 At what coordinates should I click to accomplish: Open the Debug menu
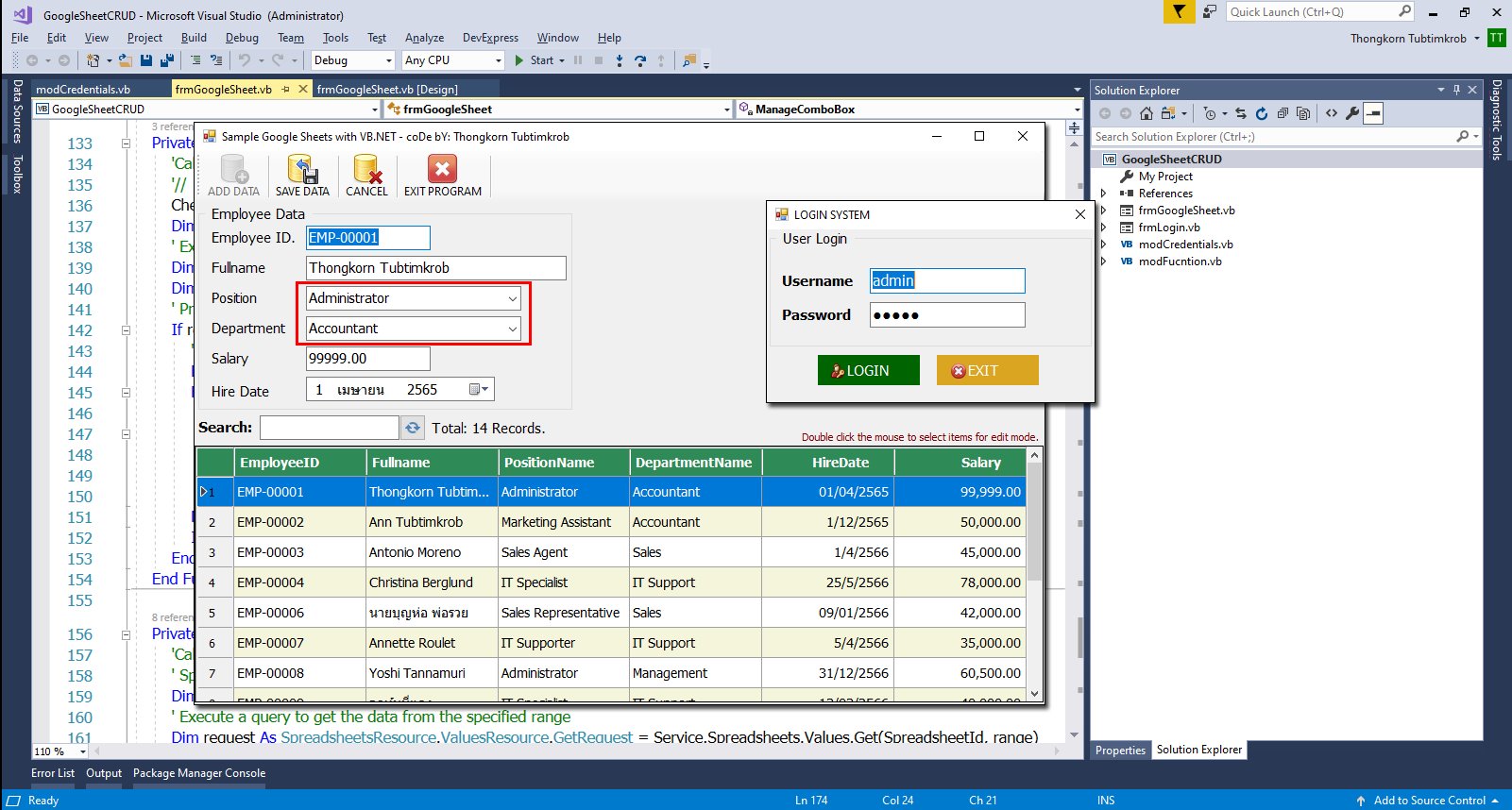(x=242, y=38)
